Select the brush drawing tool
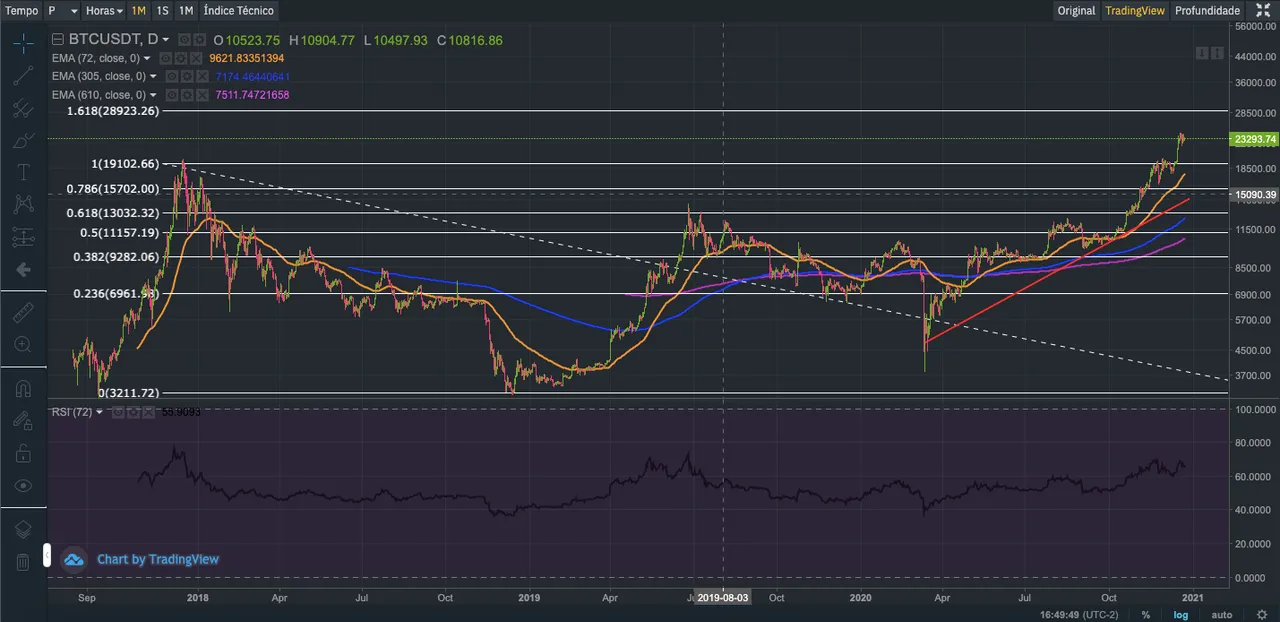The image size is (1280, 622). (23, 140)
